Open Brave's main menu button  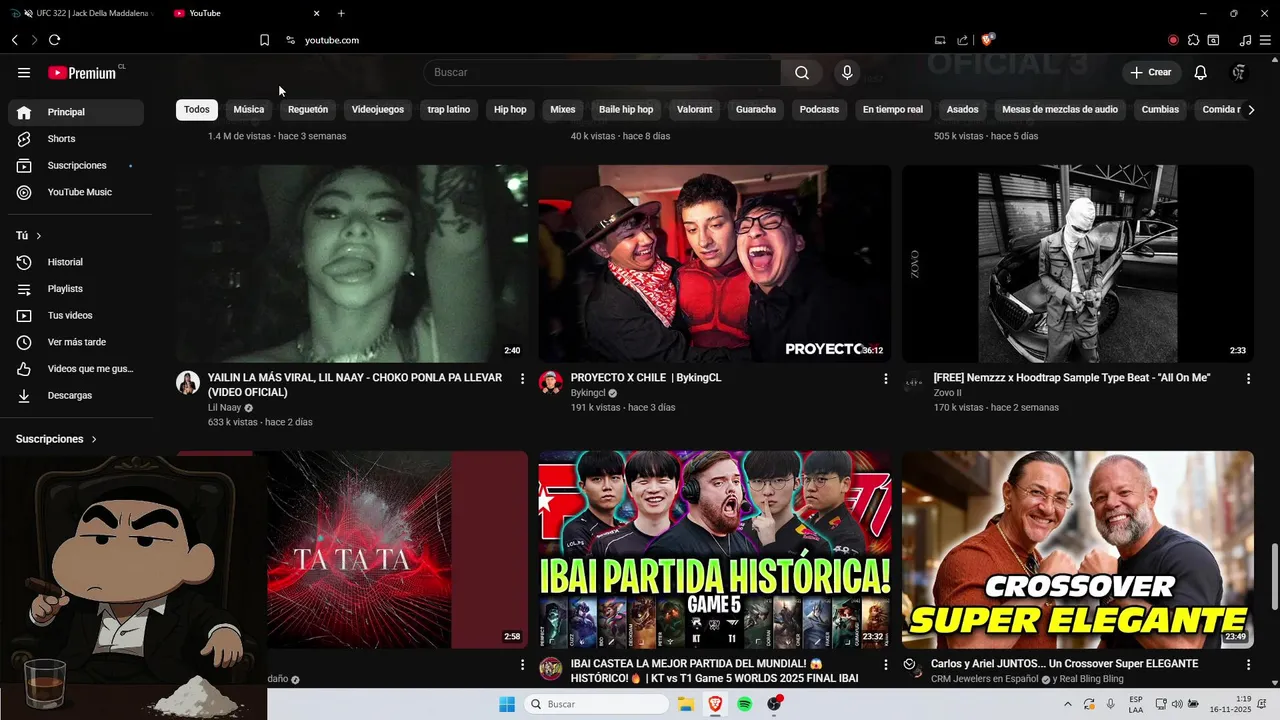click(x=1265, y=40)
